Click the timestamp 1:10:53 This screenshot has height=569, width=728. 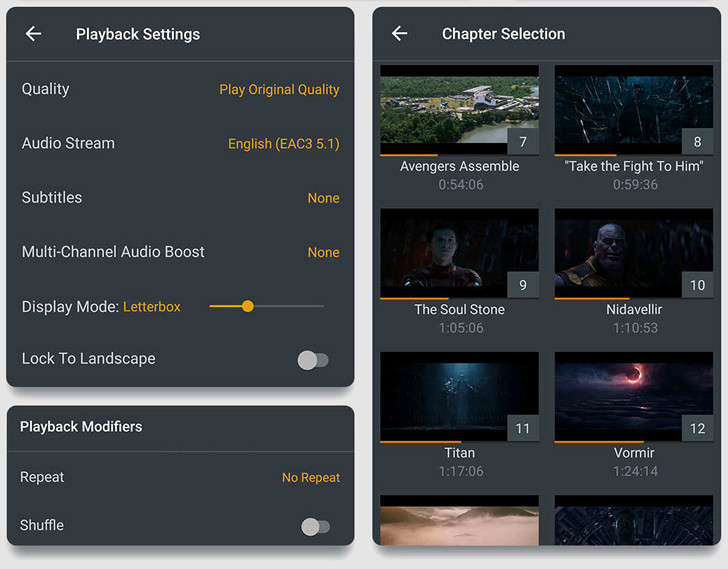pyautogui.click(x=635, y=328)
